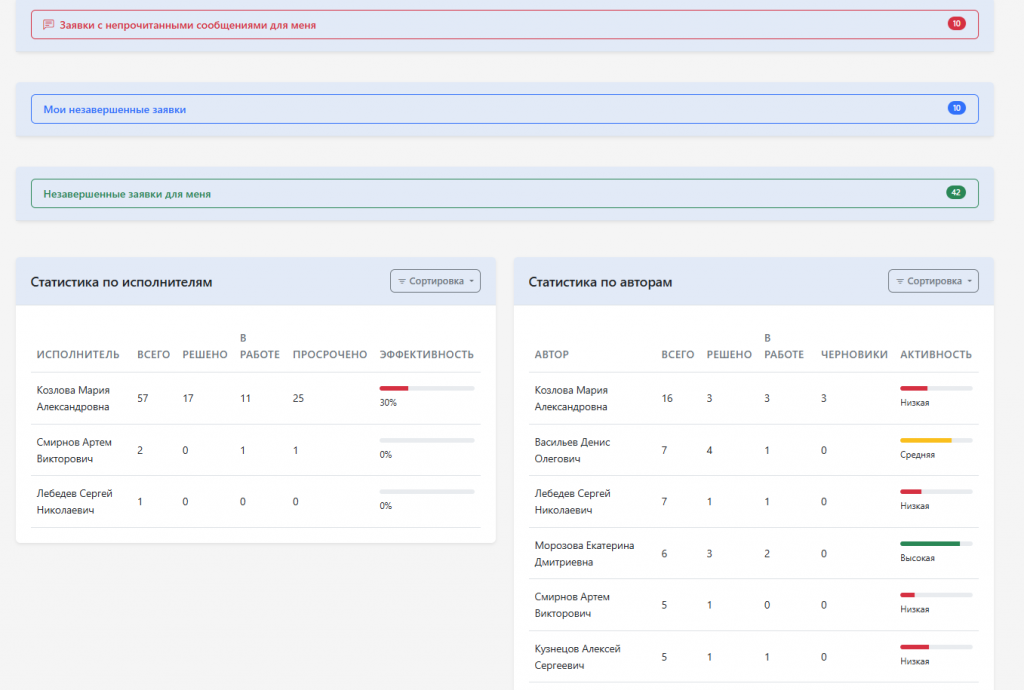Open Мои незавершенные заявки list
Image resolution: width=1024 pixels, height=690 pixels.
pos(115,109)
